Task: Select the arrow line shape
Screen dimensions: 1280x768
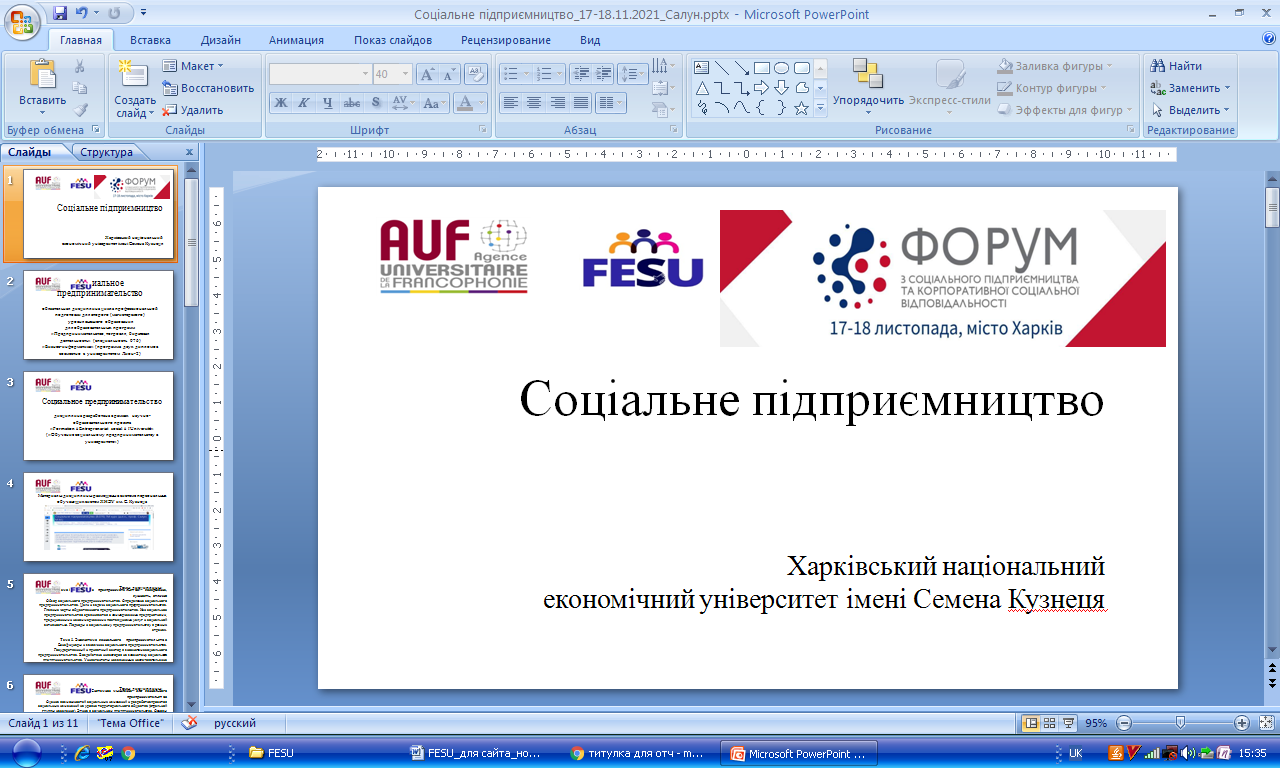Action: pyautogui.click(x=742, y=68)
